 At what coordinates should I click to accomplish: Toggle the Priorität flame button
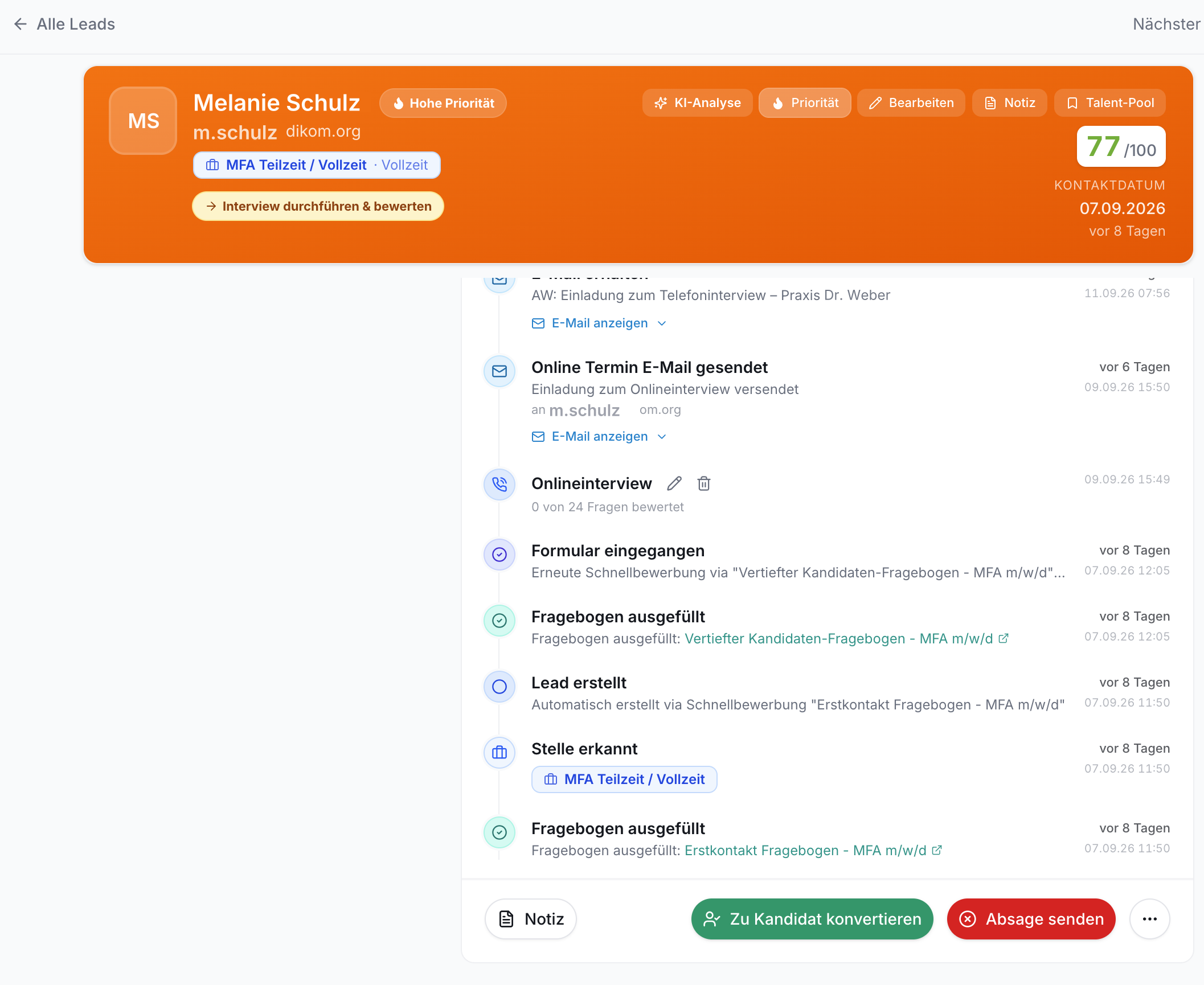coord(805,102)
